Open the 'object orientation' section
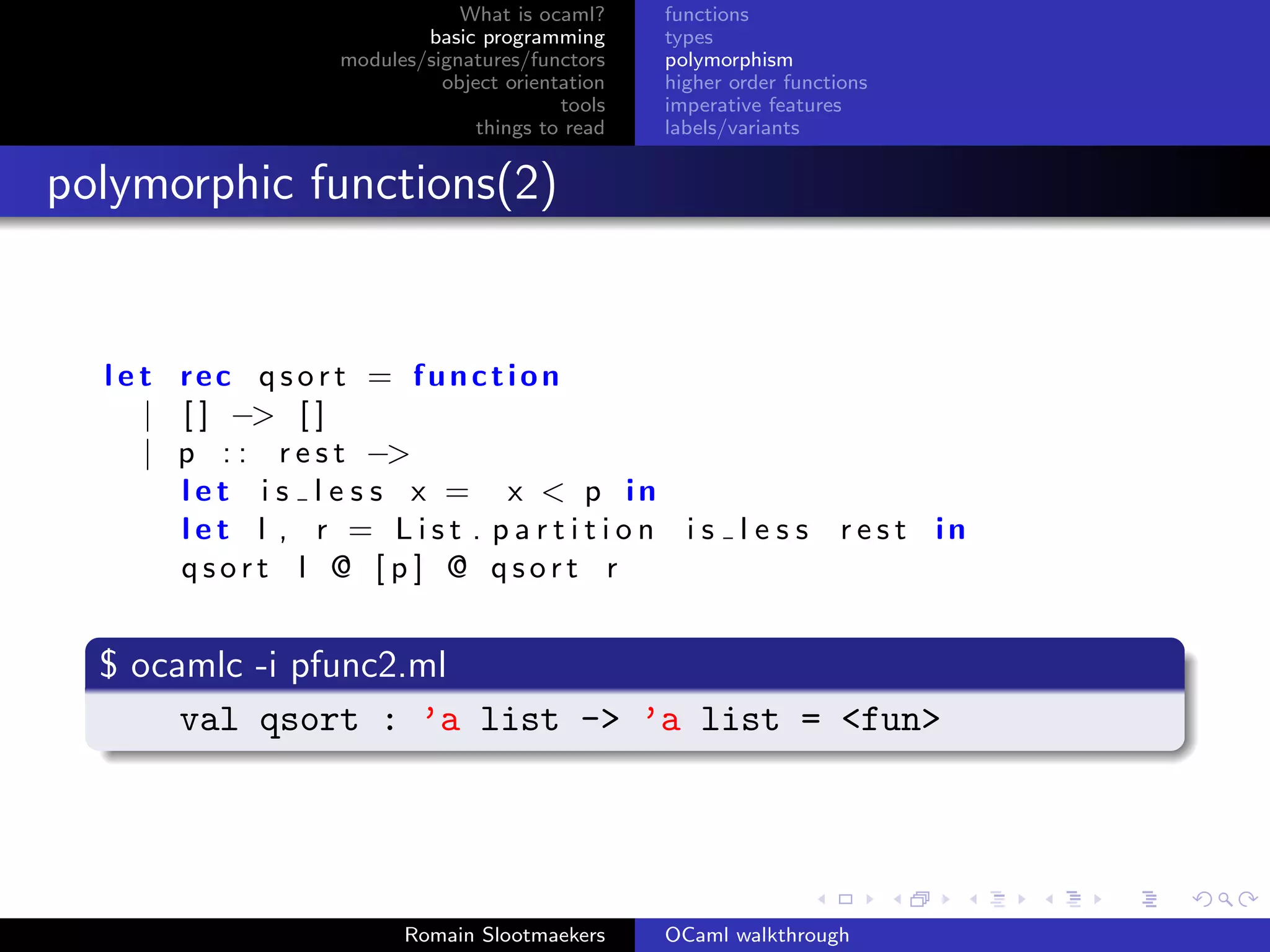Screen dimensions: 1270x952 [523, 82]
